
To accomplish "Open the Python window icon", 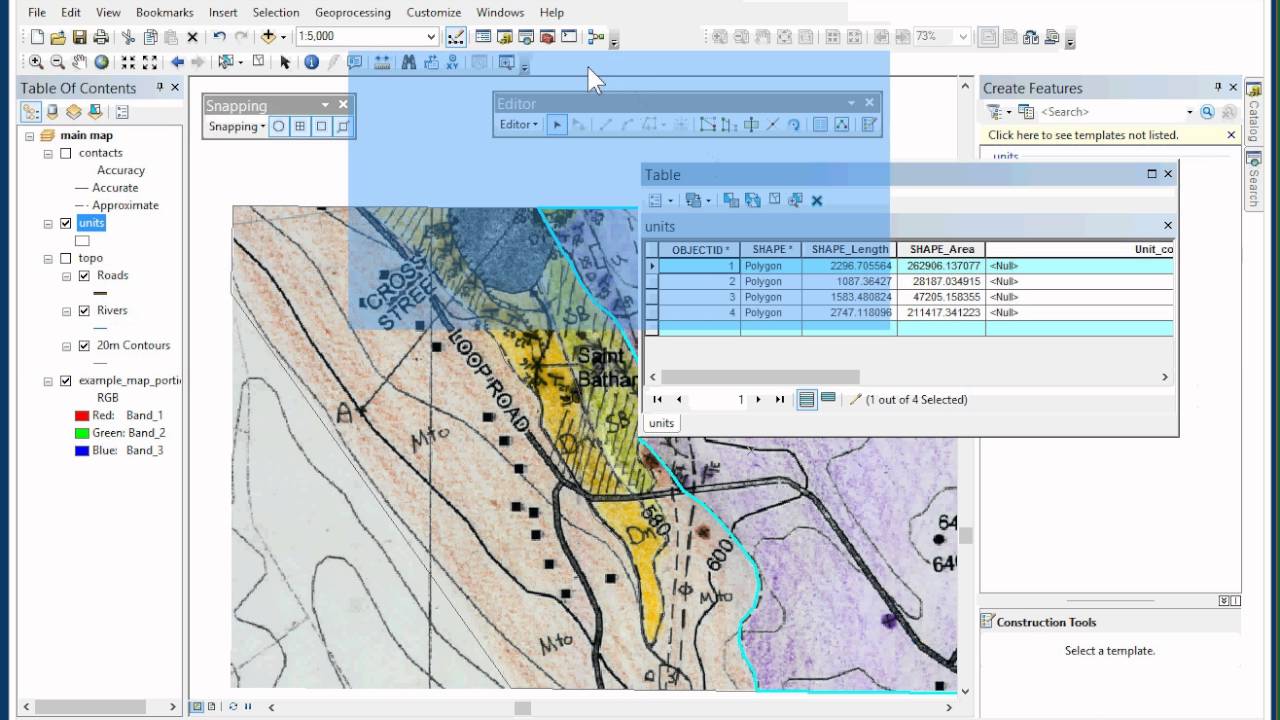I will coord(569,37).
